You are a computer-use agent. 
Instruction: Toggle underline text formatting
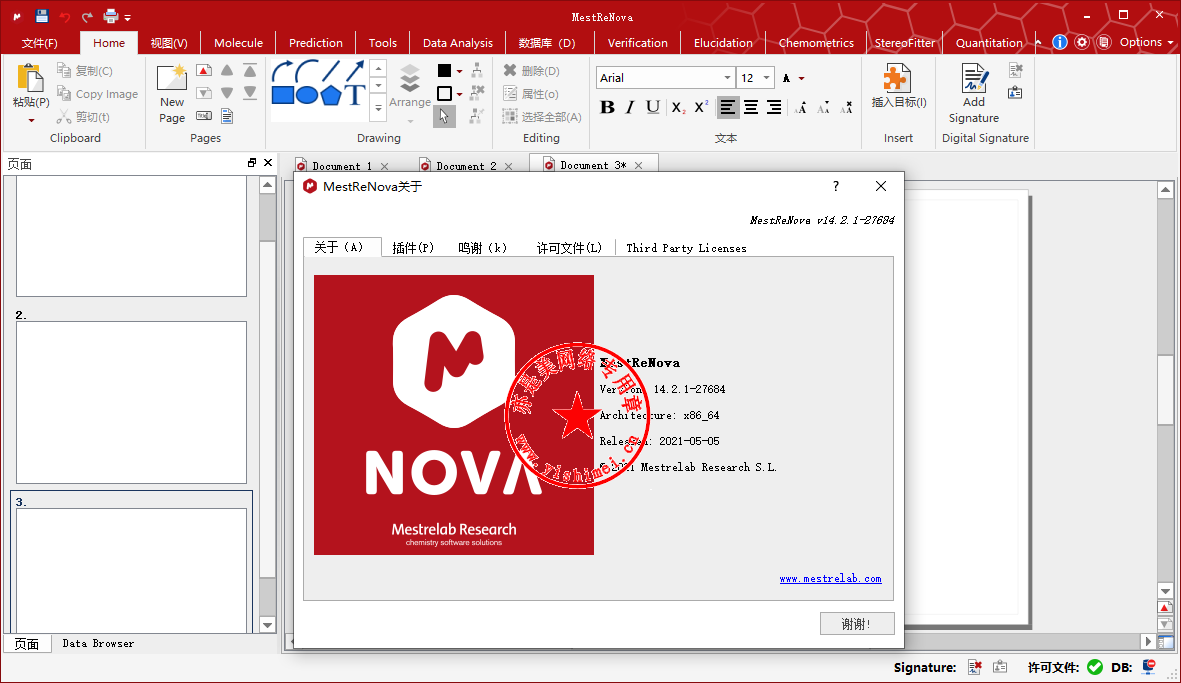(653, 108)
